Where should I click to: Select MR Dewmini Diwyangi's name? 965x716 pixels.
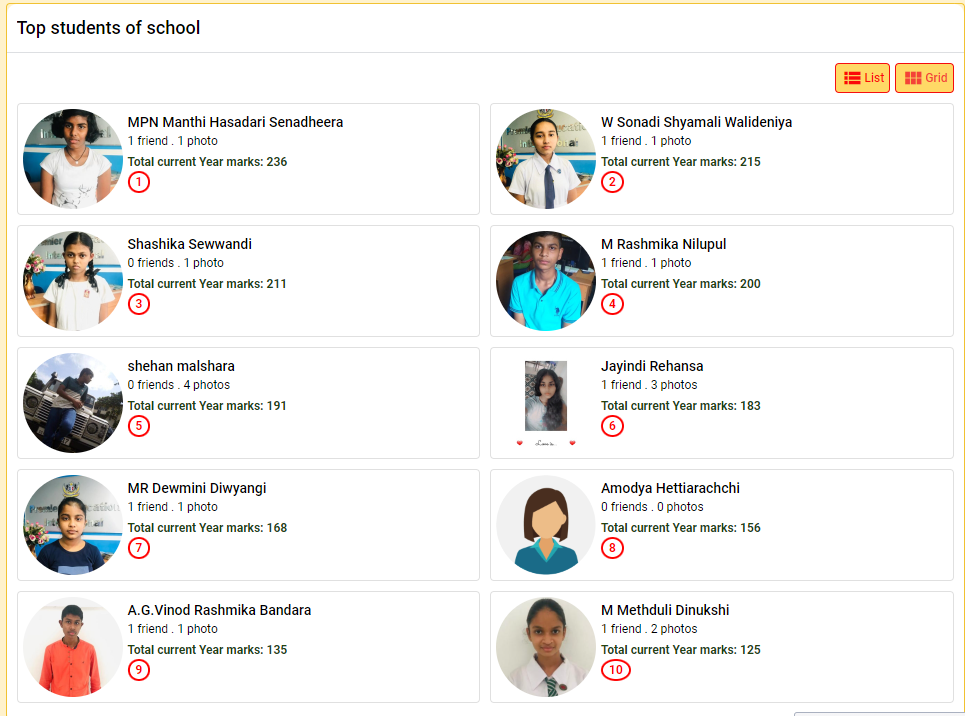[x=197, y=488]
